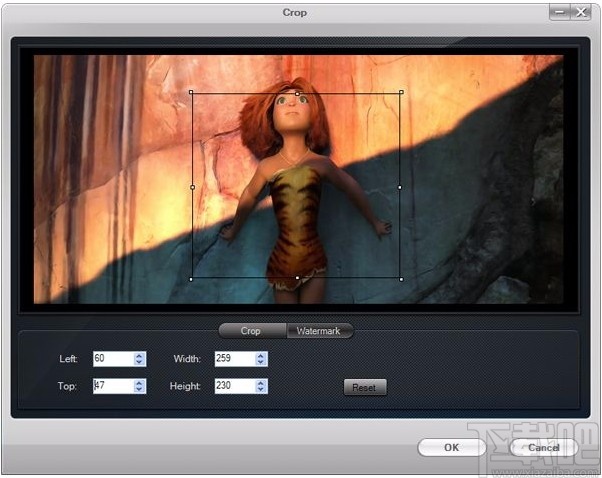The image size is (602, 478).
Task: Decrease the Width value with down arrow
Action: coord(261,362)
